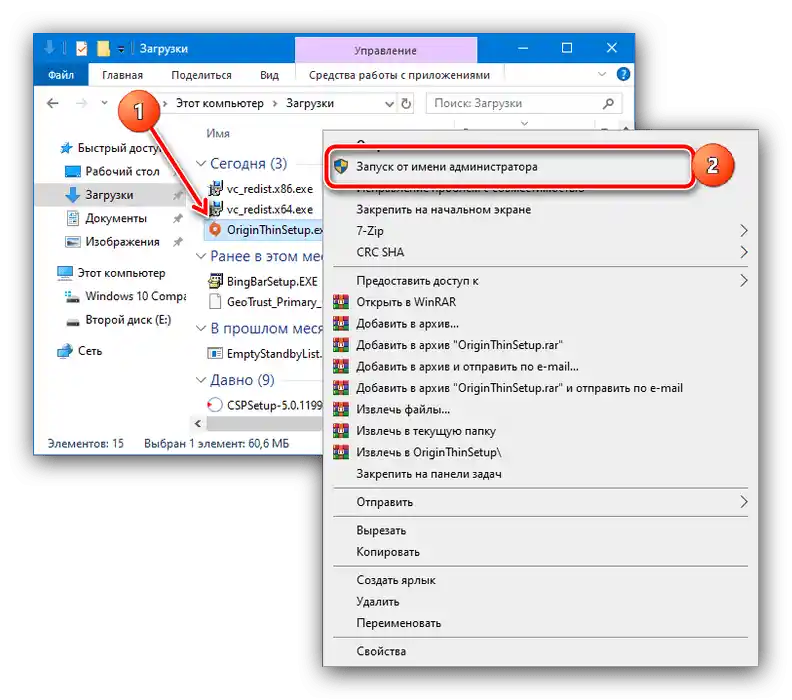This screenshot has width=792, height=700.
Task: Open quick access toolbar customize dropdown
Action: [121, 49]
